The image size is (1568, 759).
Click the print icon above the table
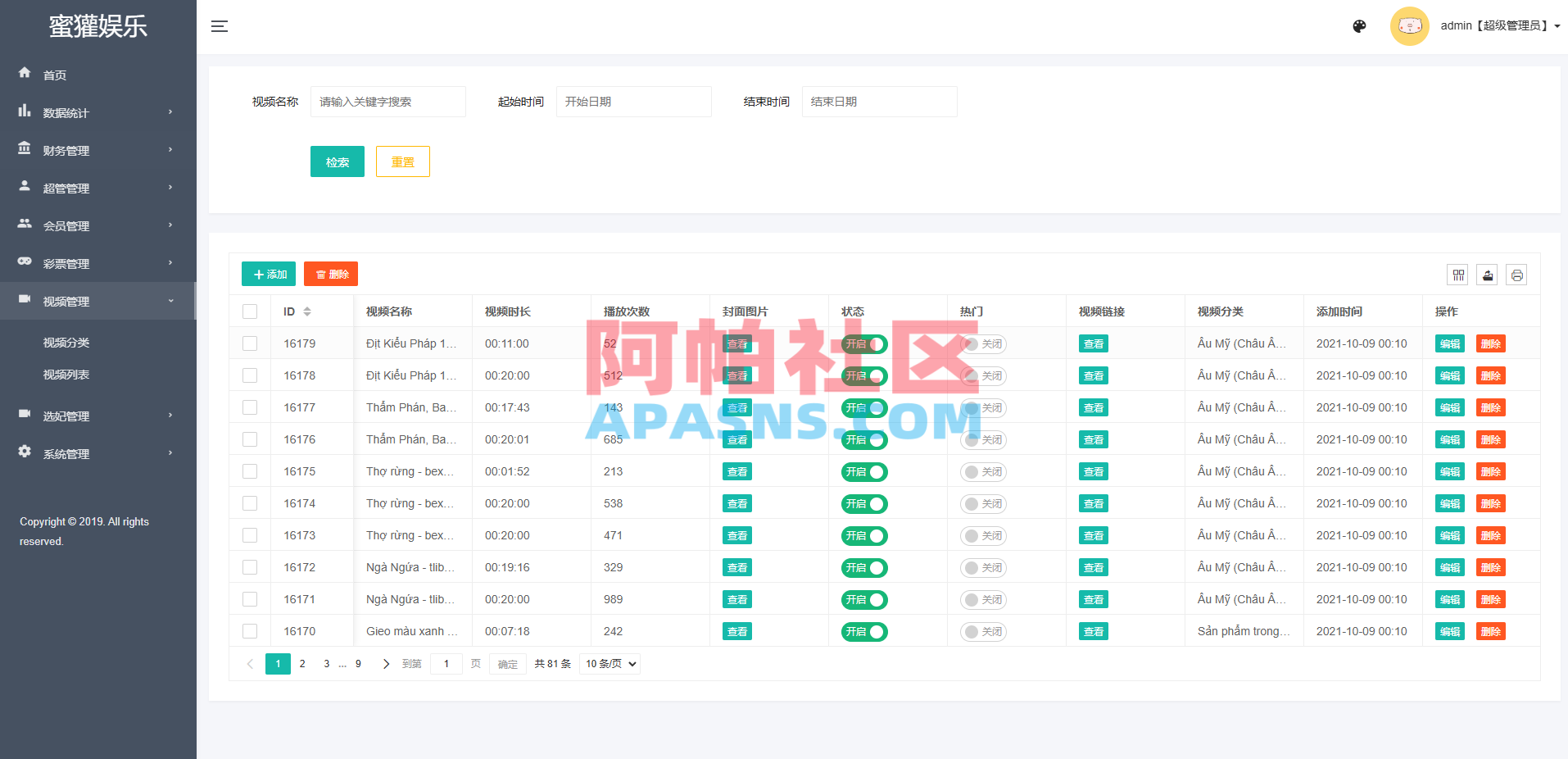point(1516,275)
